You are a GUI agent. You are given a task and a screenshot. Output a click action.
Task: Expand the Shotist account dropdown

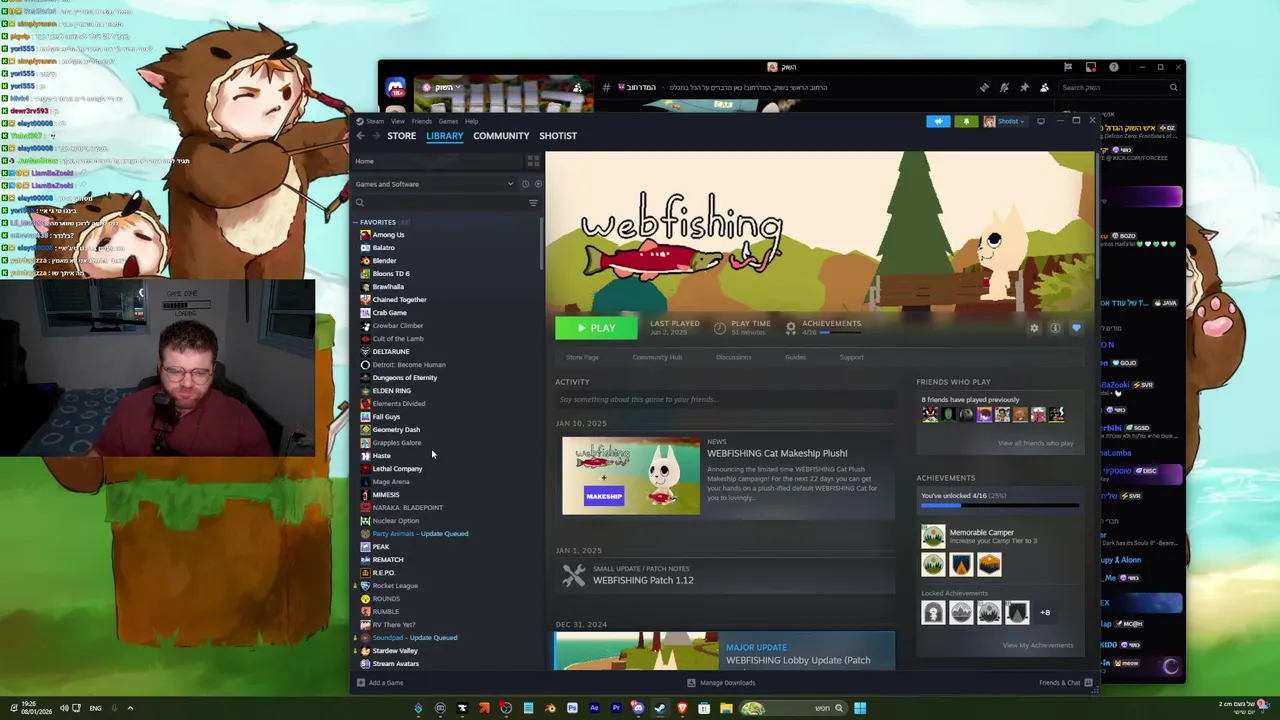click(x=1005, y=121)
